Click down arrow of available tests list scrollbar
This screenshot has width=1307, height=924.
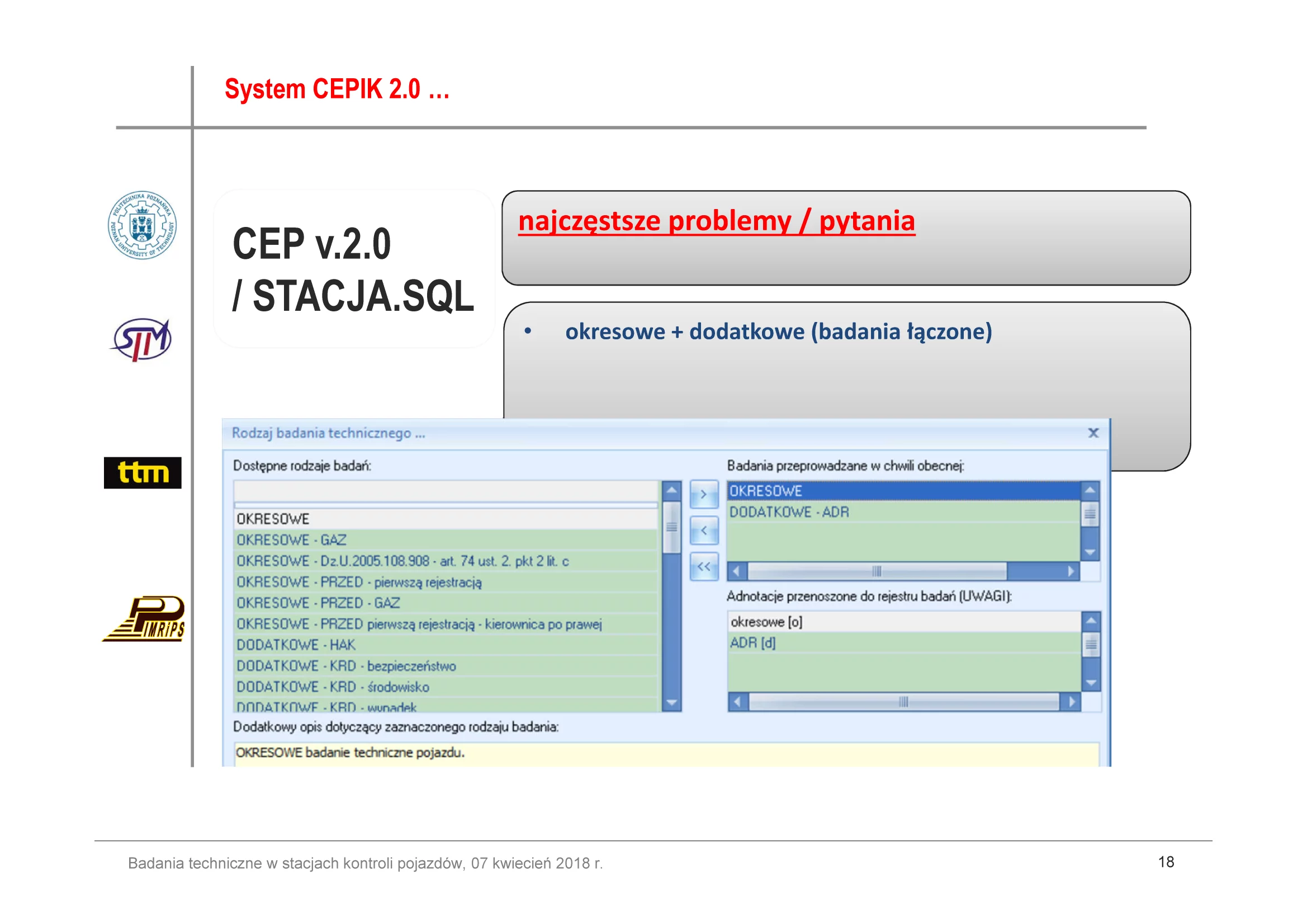click(x=673, y=703)
